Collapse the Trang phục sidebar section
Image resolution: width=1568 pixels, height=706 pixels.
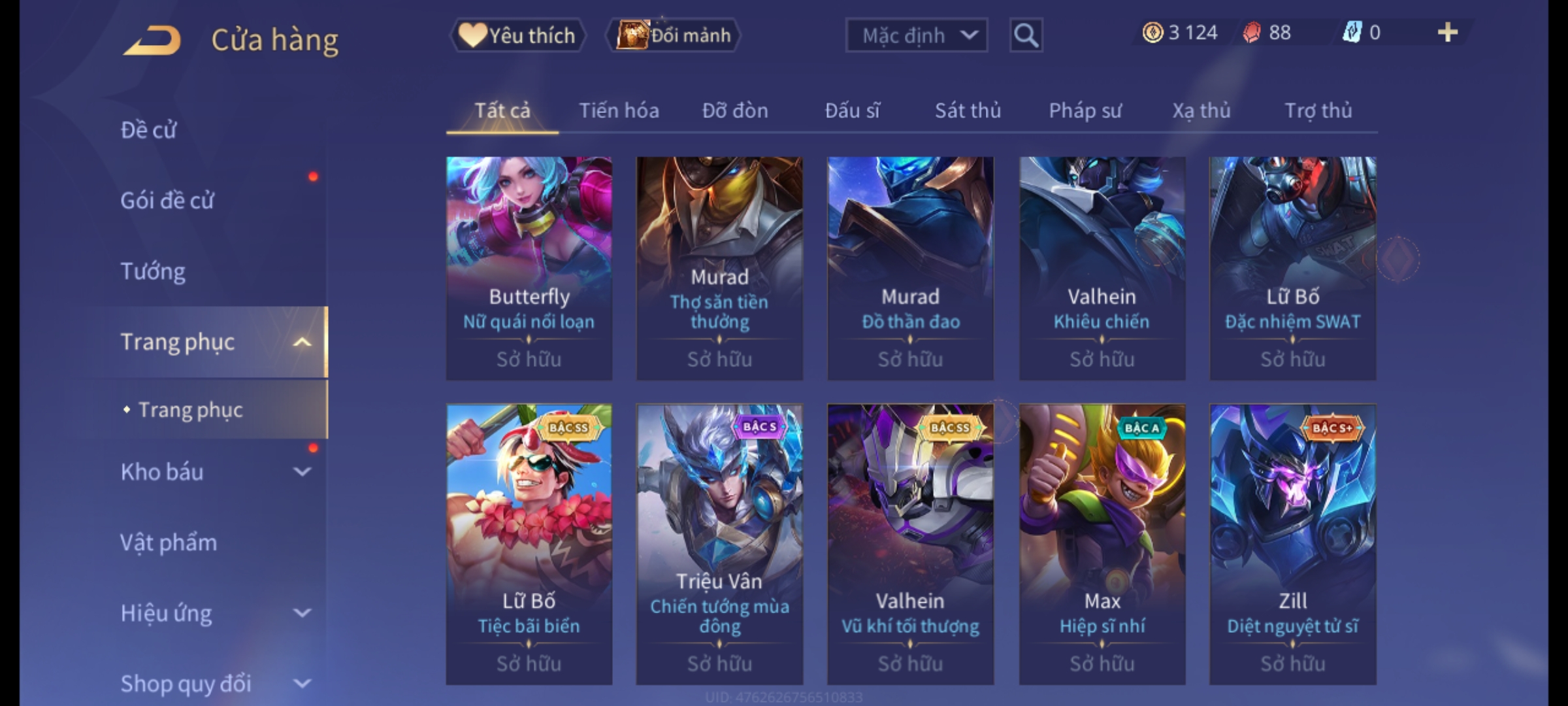point(302,342)
